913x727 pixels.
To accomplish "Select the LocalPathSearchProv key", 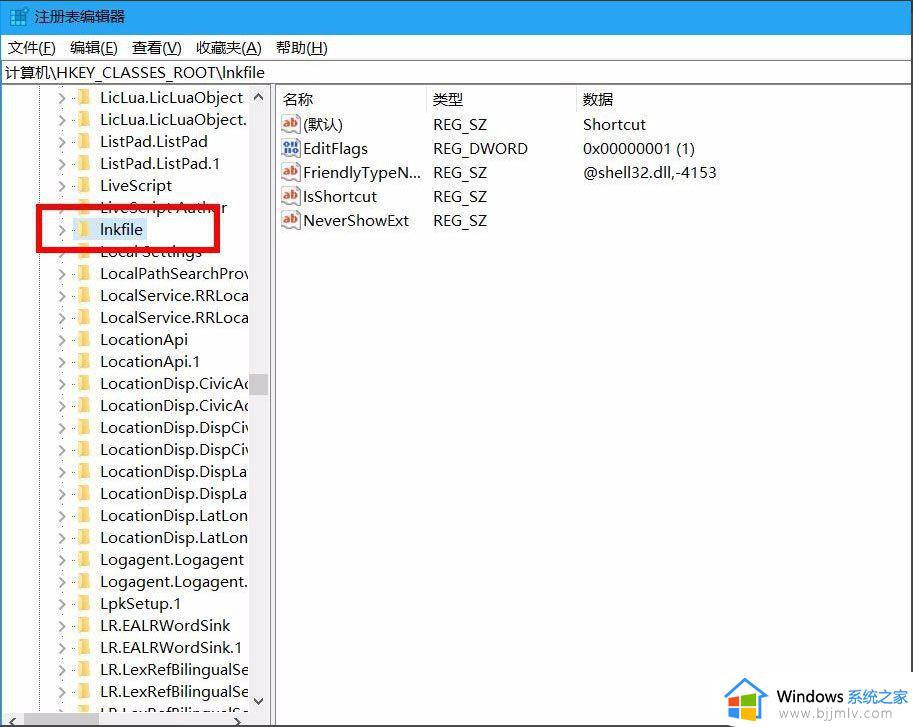I will point(174,274).
